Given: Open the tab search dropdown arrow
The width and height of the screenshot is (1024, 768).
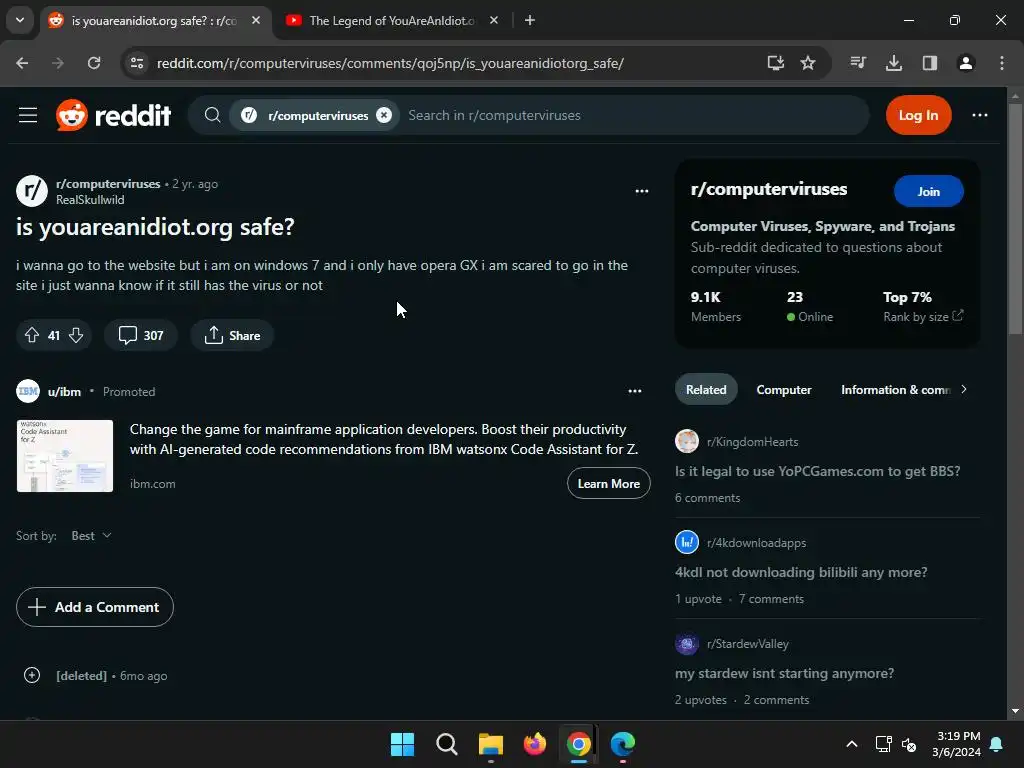Looking at the screenshot, I should click(x=20, y=21).
